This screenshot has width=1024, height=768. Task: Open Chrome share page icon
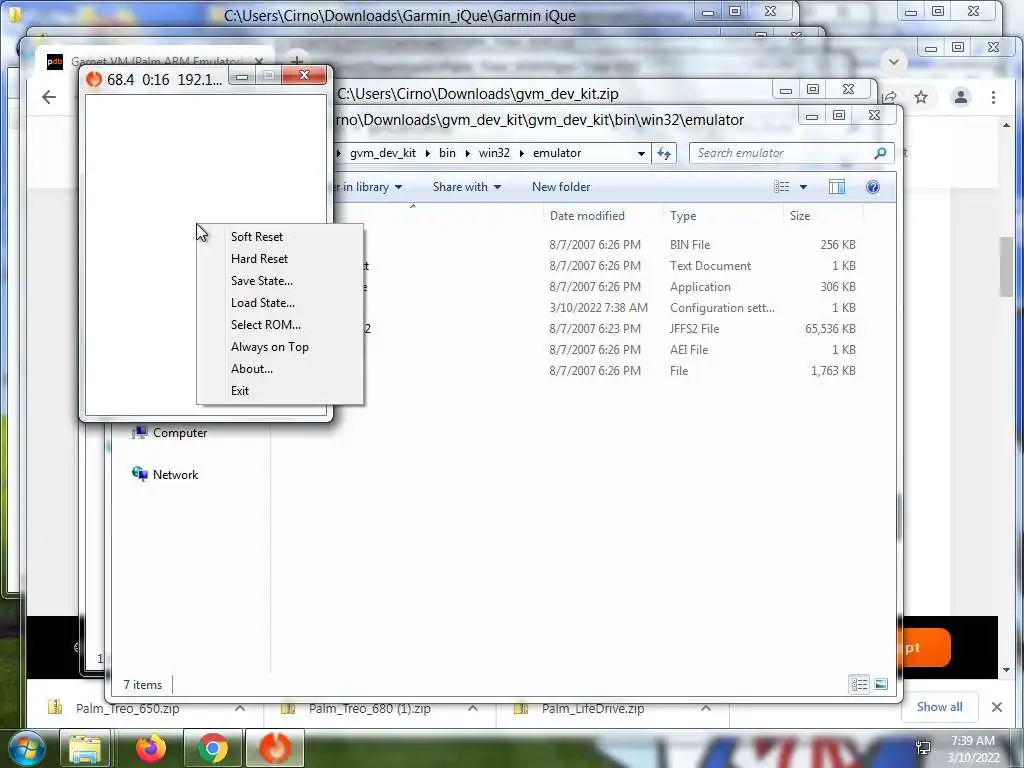tap(890, 97)
